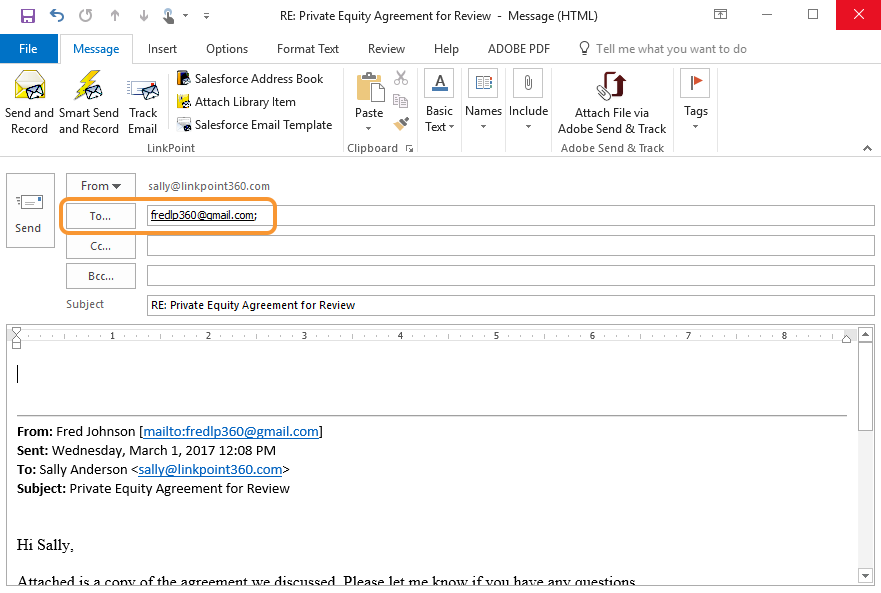Click the Save icon in the title bar
This screenshot has width=881, height=593.
[x=28, y=16]
